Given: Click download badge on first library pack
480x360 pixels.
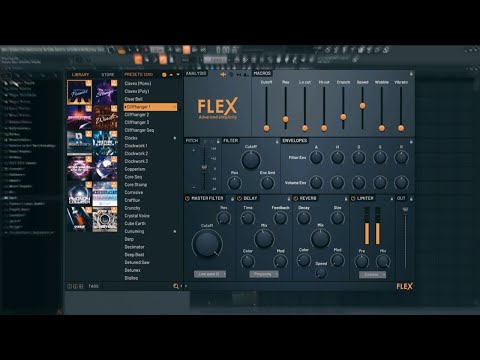Looking at the screenshot, I should 89,83.
